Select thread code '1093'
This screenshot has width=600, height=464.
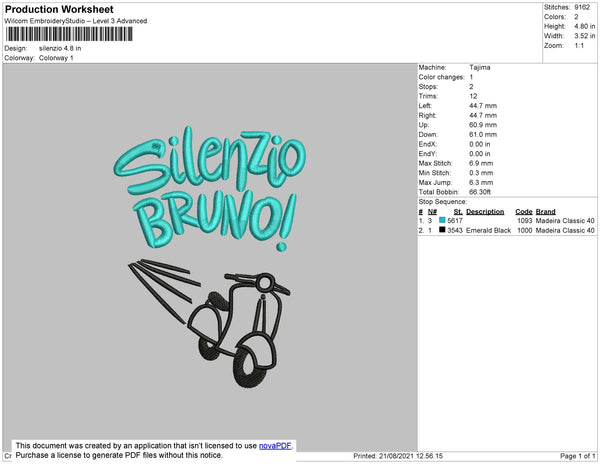click(525, 221)
